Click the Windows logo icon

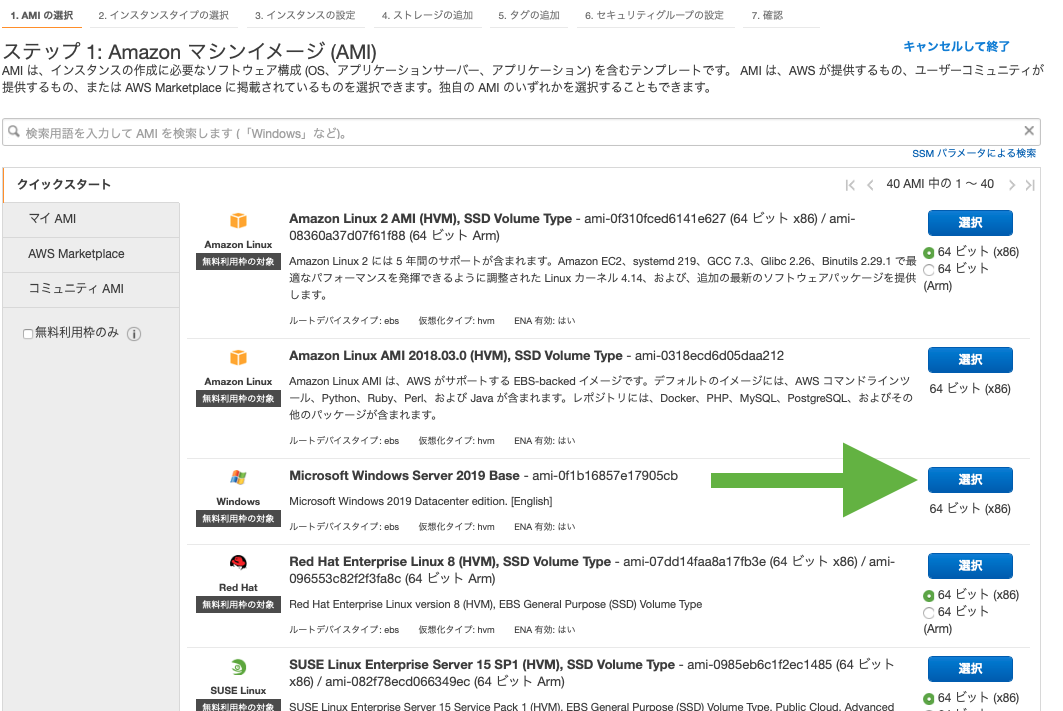coord(238,478)
